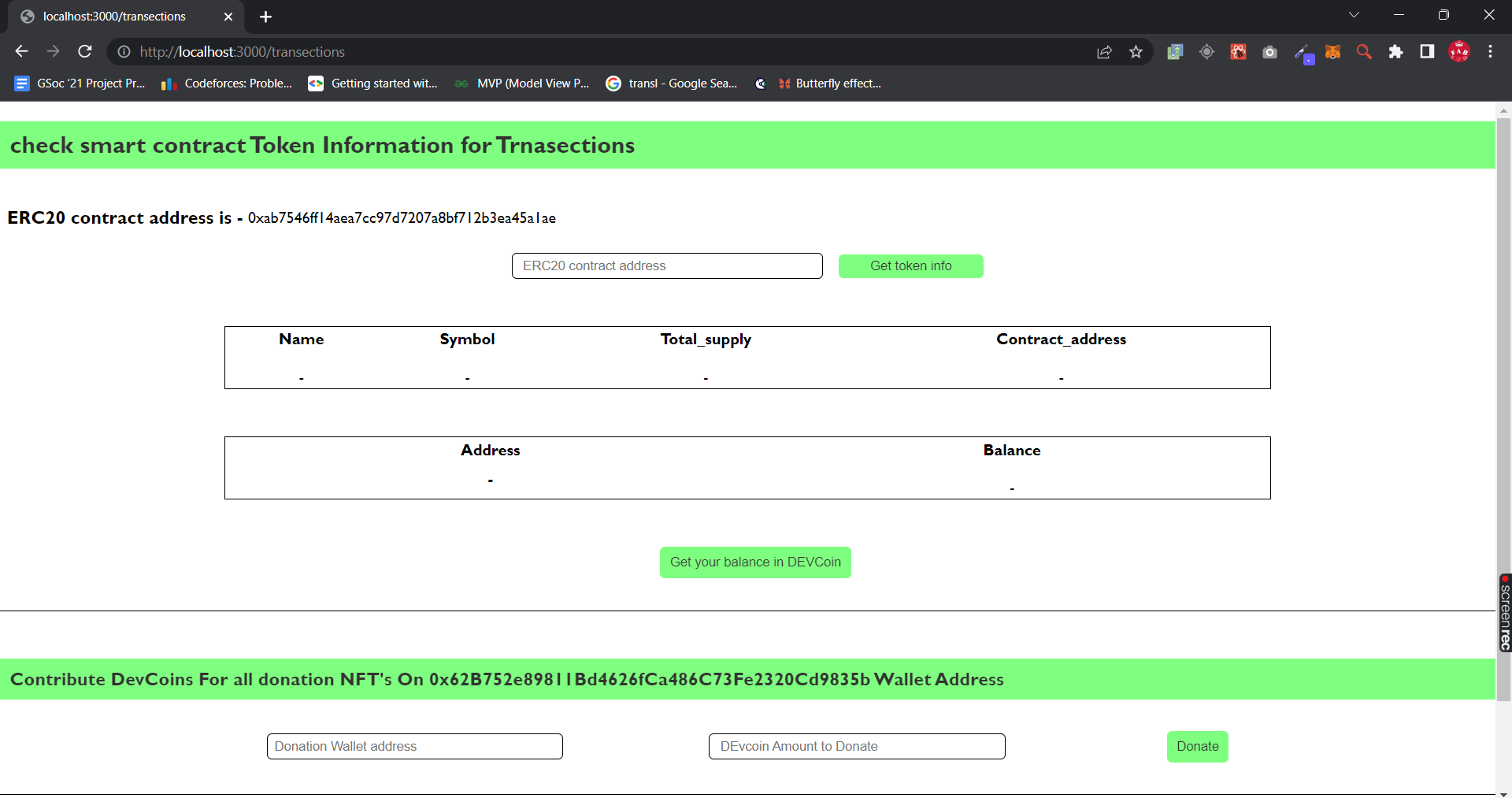Viewport: 1512px width, 798px height.
Task: Click the page vertical scrollbar thumb
Action: coord(1503,410)
